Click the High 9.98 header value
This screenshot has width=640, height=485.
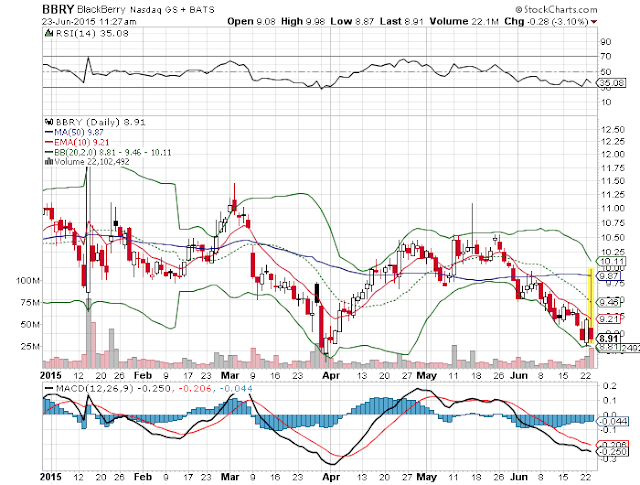click(x=303, y=21)
